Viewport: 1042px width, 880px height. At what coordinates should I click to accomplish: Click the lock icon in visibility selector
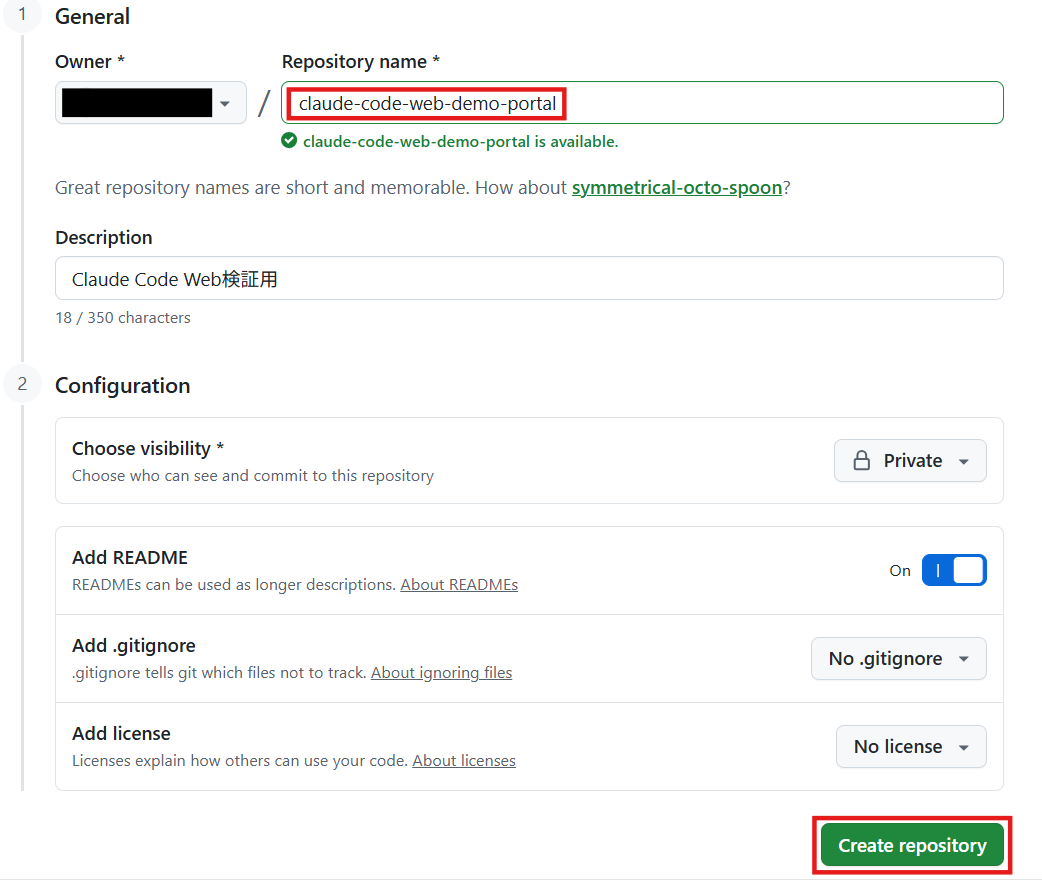coord(861,461)
